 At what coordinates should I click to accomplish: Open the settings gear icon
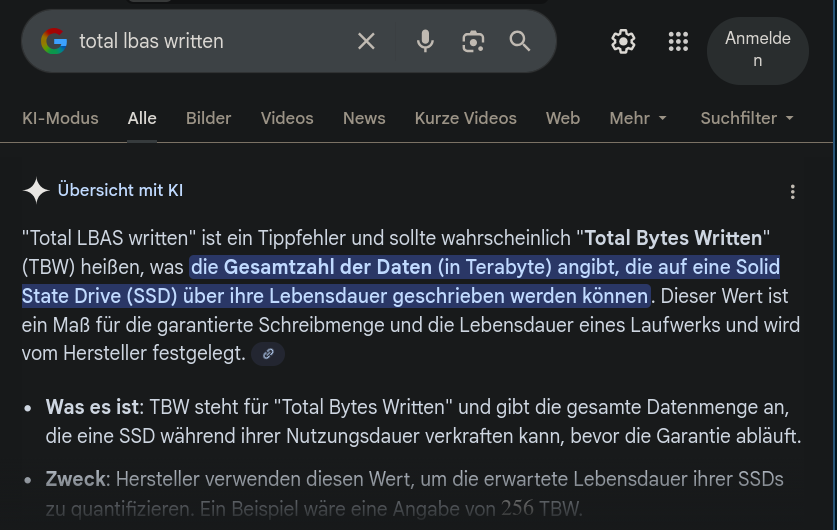[623, 41]
